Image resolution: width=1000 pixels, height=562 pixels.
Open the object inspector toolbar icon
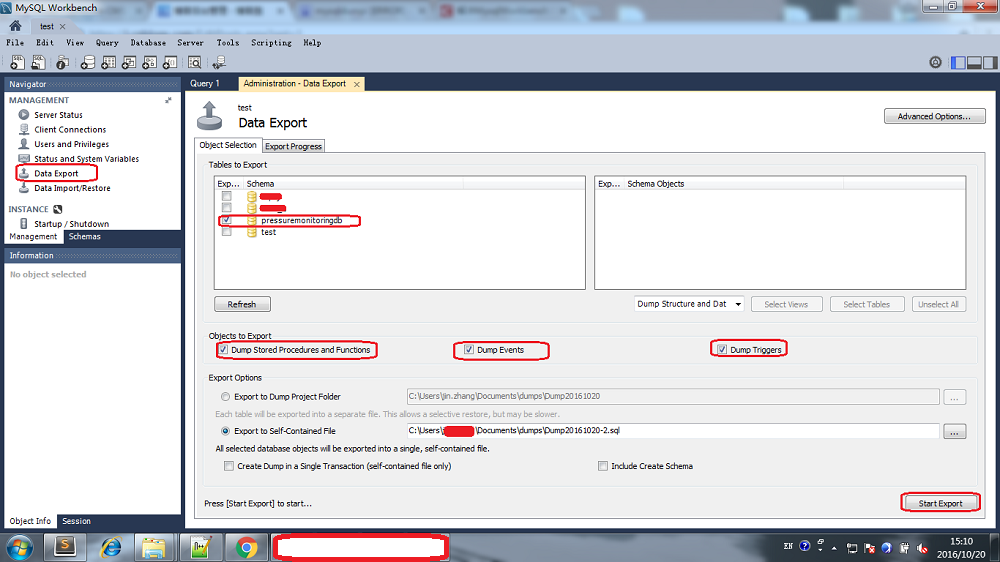click(62, 62)
